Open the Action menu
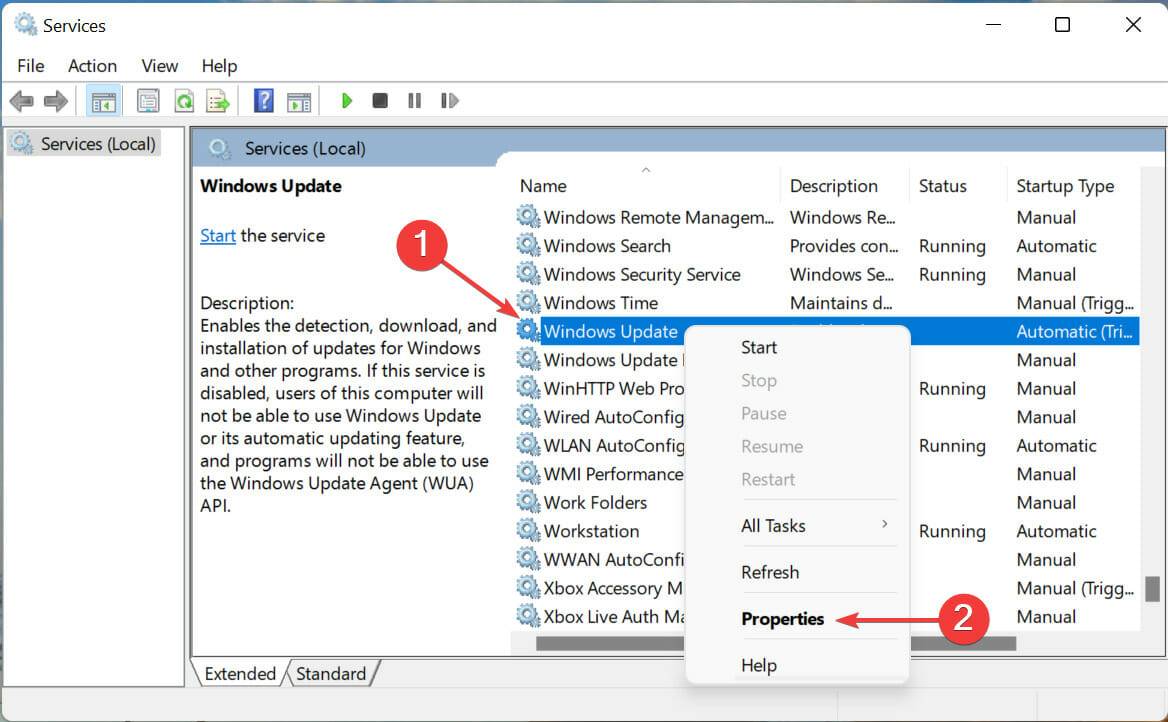This screenshot has width=1168, height=722. point(92,66)
